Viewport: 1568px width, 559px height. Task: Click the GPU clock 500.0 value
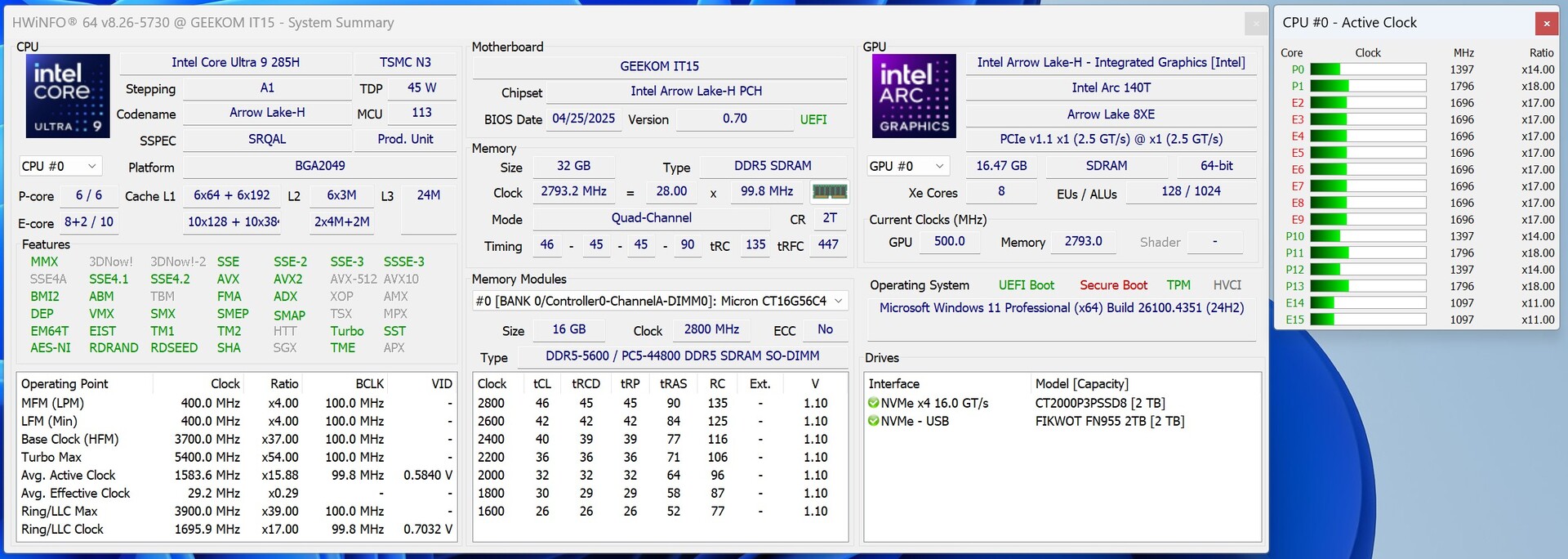(949, 241)
